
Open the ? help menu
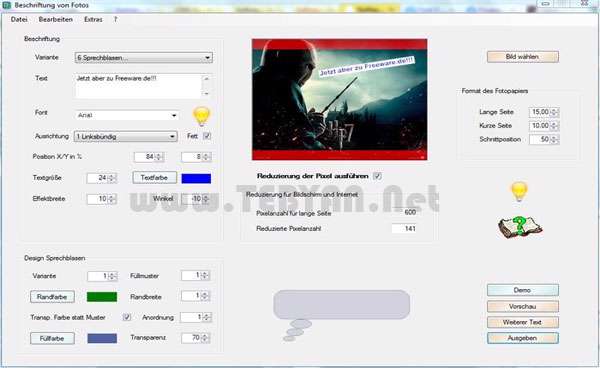[115, 19]
